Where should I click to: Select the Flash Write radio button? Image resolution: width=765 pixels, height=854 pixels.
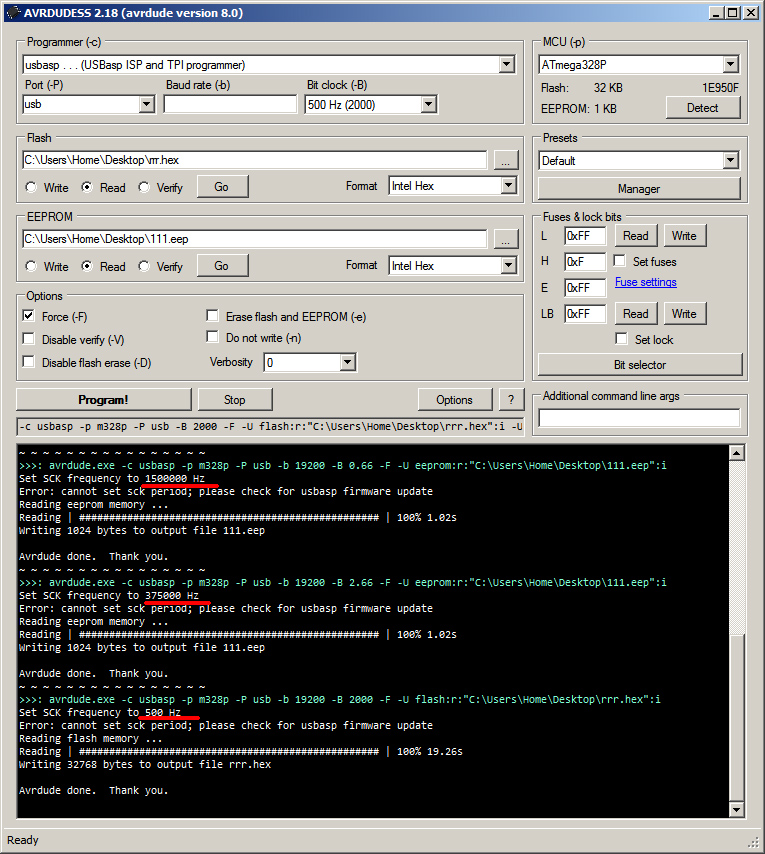click(x=32, y=187)
